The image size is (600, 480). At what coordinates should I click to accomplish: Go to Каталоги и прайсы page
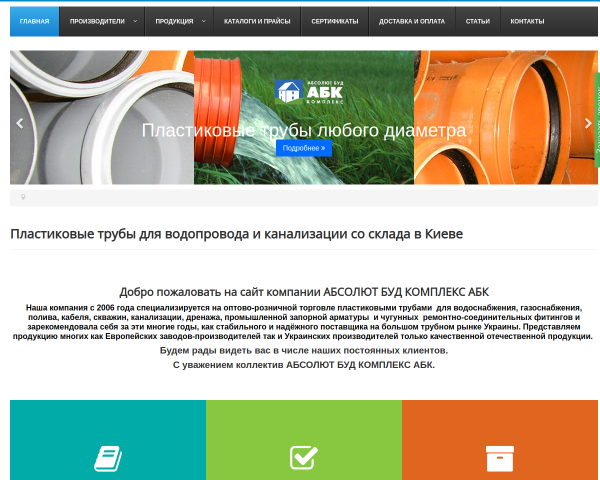tap(257, 21)
